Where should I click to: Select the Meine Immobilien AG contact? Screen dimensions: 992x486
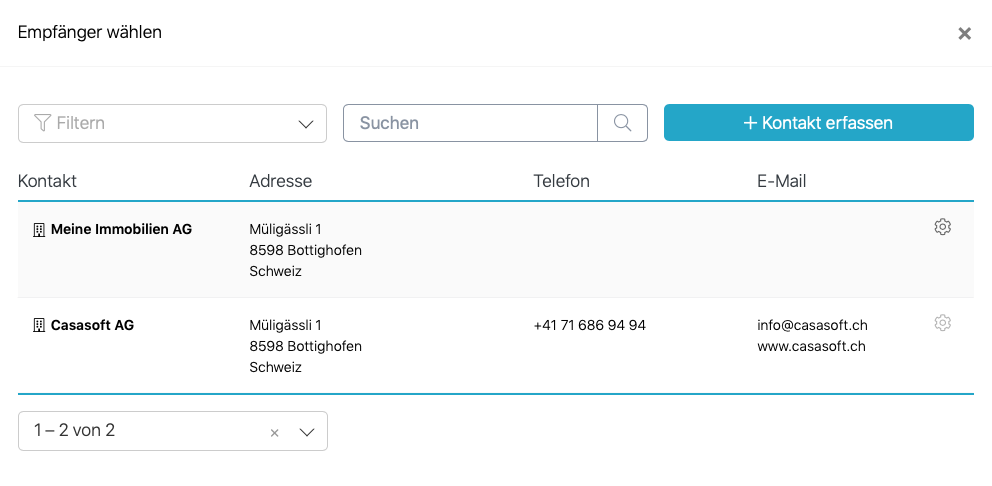click(x=121, y=230)
